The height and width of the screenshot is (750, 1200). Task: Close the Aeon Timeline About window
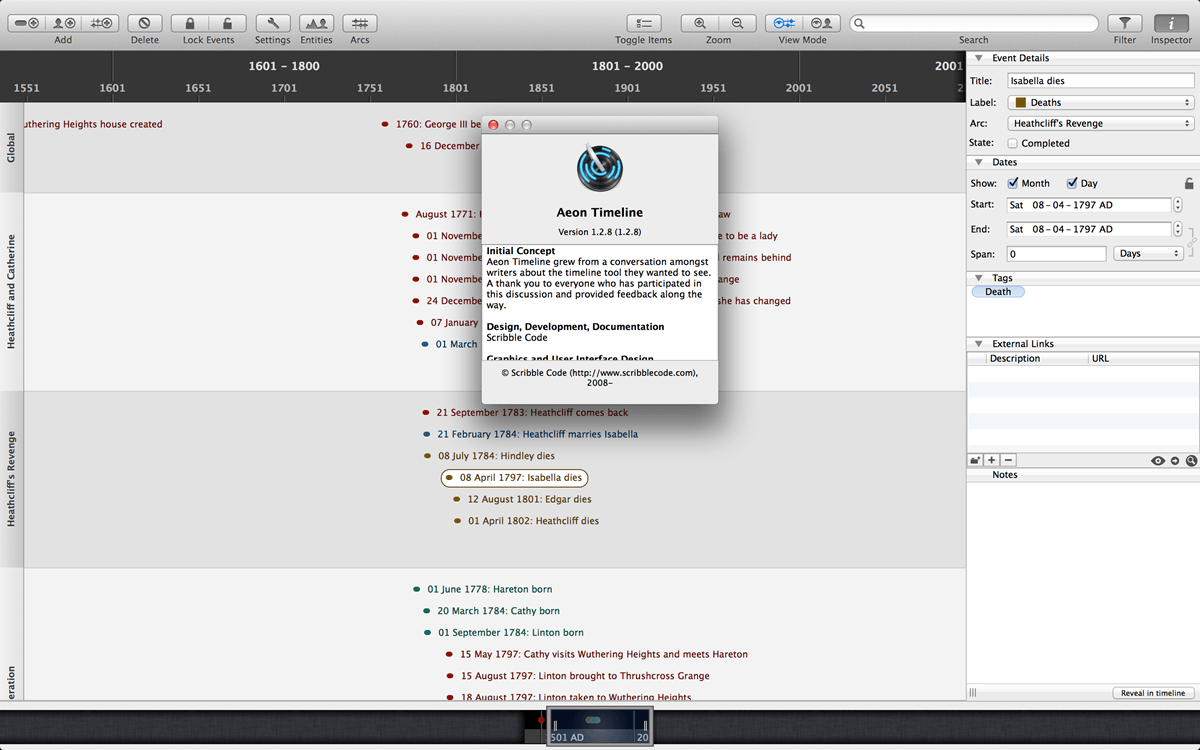click(x=493, y=125)
